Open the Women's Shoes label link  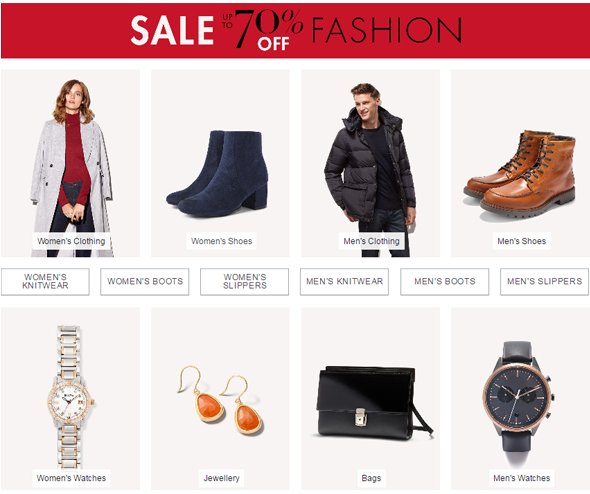[221, 241]
